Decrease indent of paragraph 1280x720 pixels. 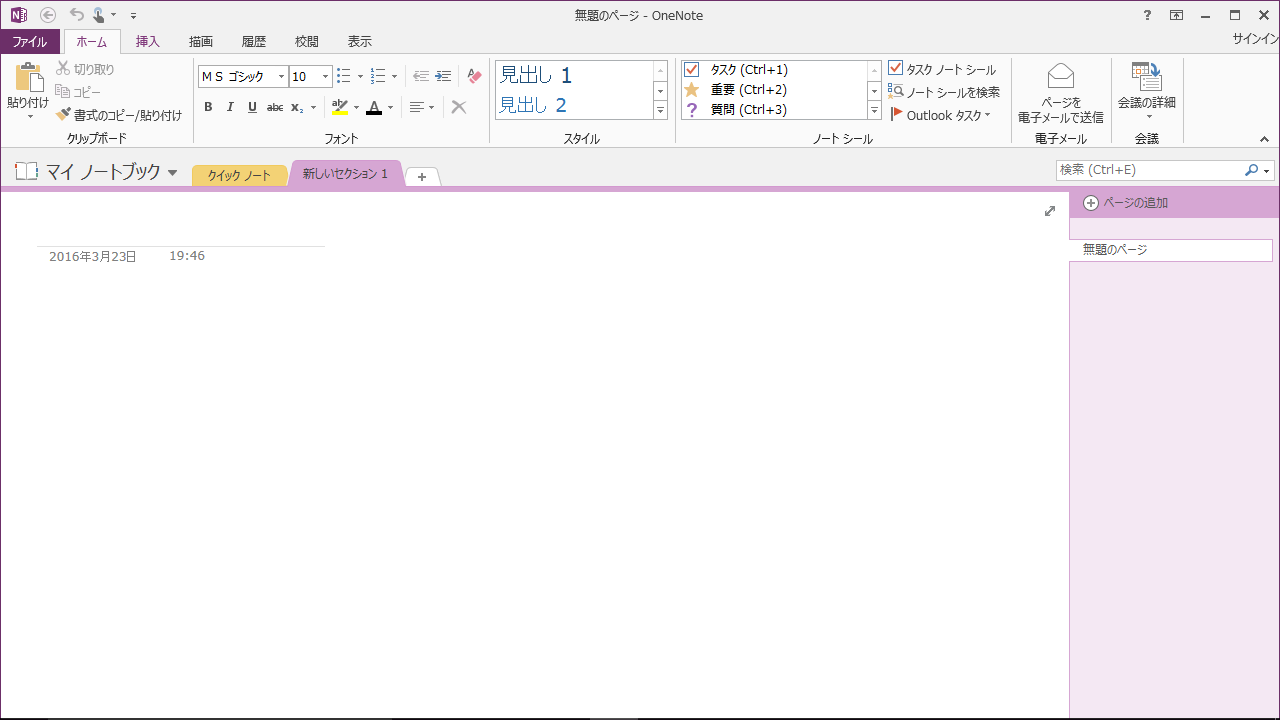point(421,76)
